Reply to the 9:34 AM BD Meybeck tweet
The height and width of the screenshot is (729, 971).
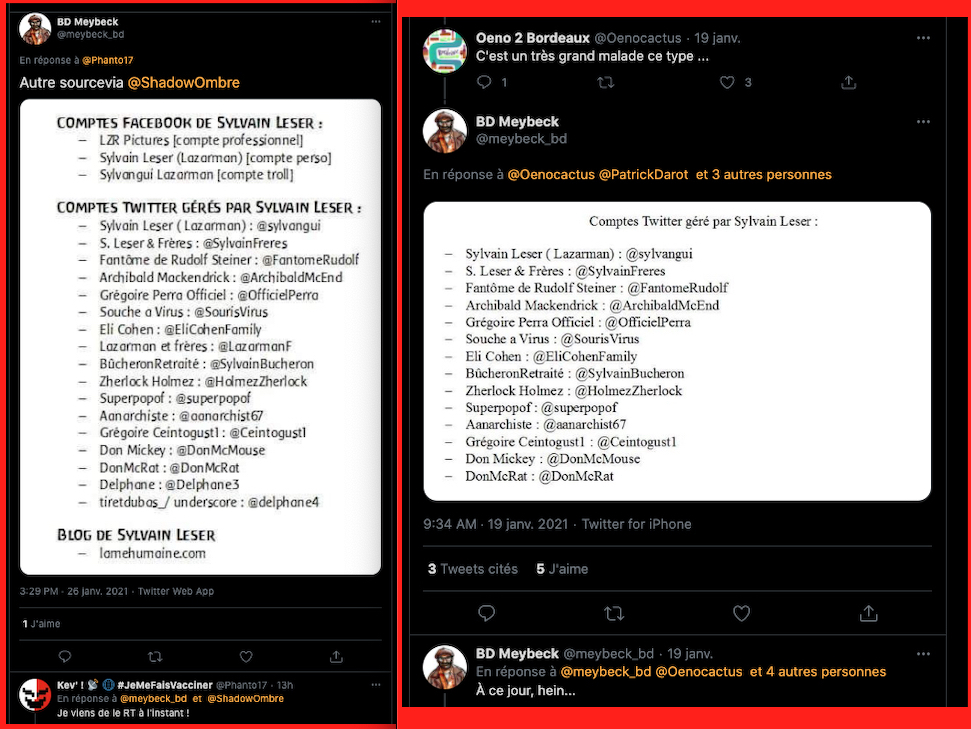pos(487,612)
